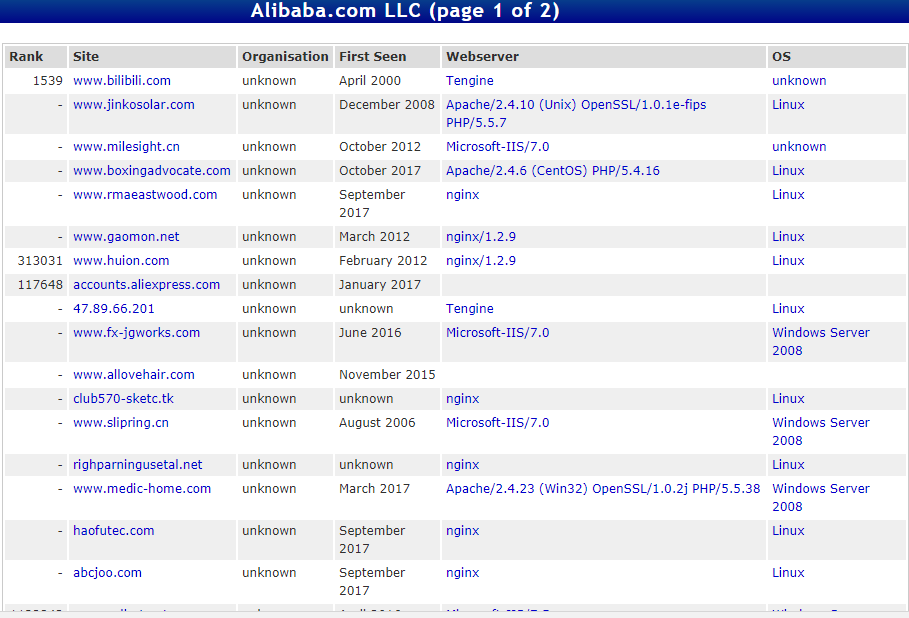Click nginx/1.2.9 link in gaomon row
This screenshot has height=618, width=909.
(x=481, y=237)
